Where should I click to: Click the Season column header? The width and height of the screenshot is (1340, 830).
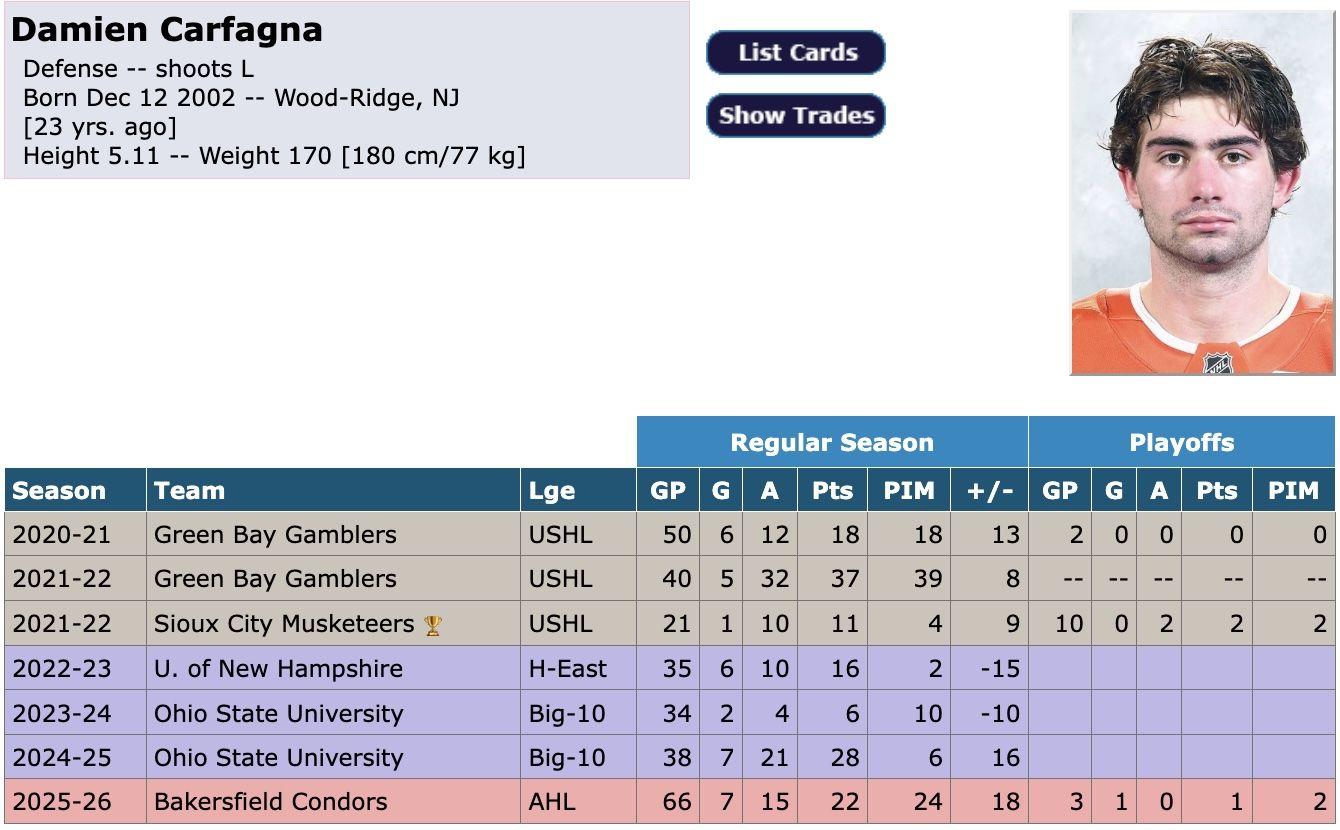tap(76, 490)
